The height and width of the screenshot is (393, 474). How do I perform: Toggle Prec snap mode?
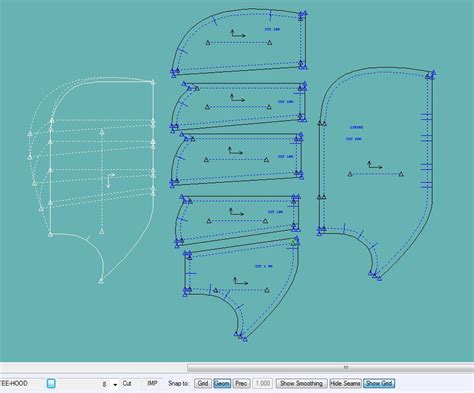(x=241, y=383)
